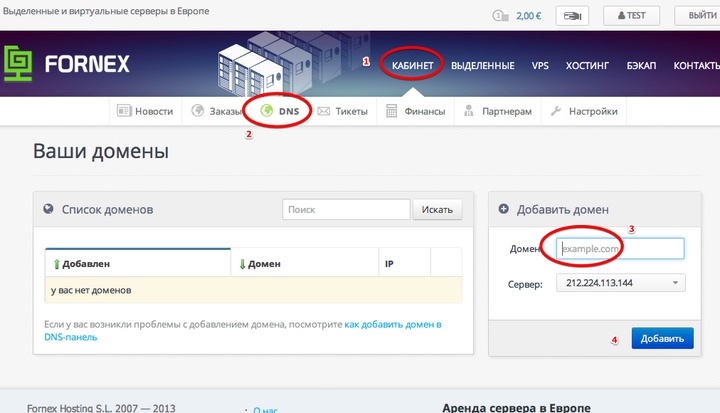Click the ВЫЙТИ logout button
This screenshot has width=720, height=413.
tap(698, 16)
